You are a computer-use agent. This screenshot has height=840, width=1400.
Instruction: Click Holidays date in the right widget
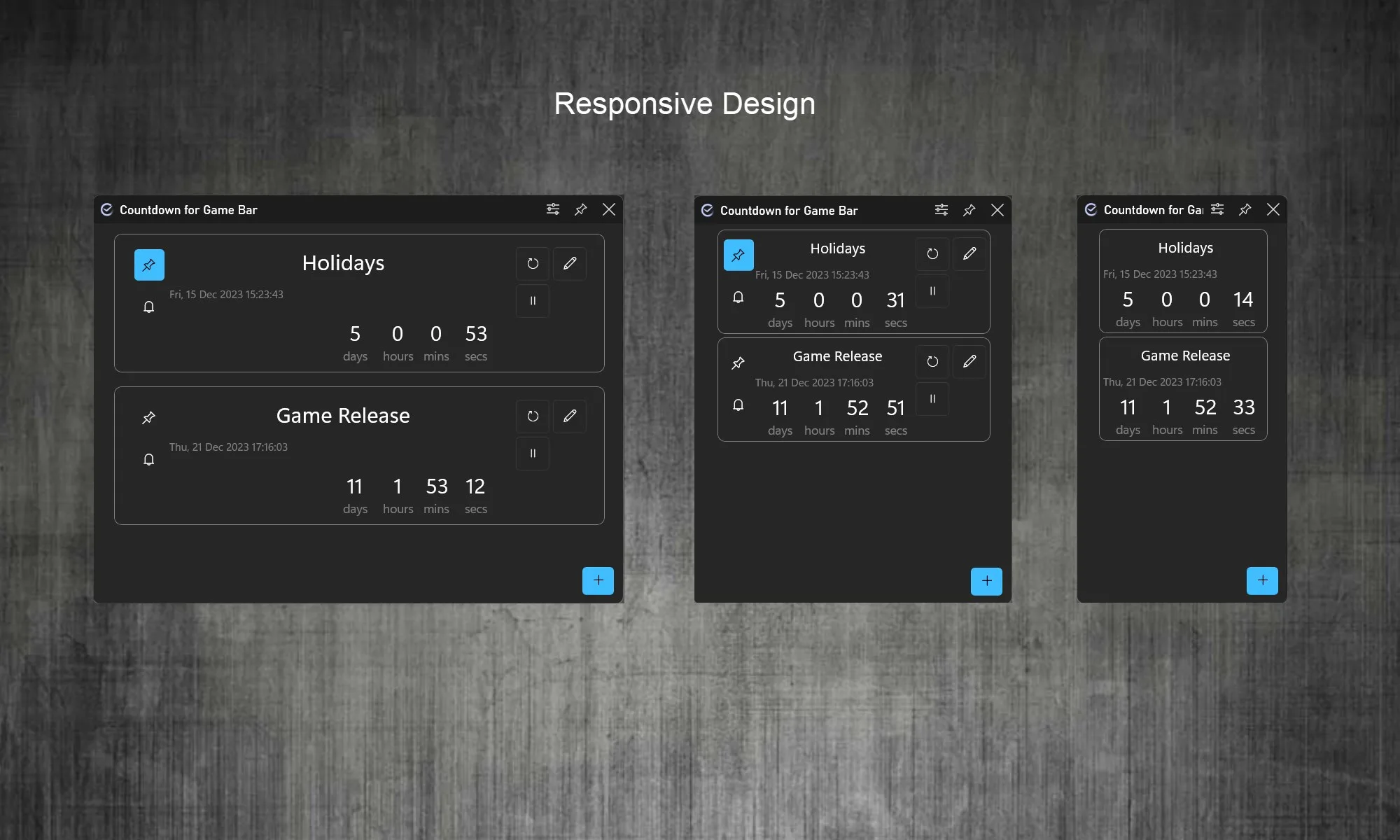[x=1160, y=274]
